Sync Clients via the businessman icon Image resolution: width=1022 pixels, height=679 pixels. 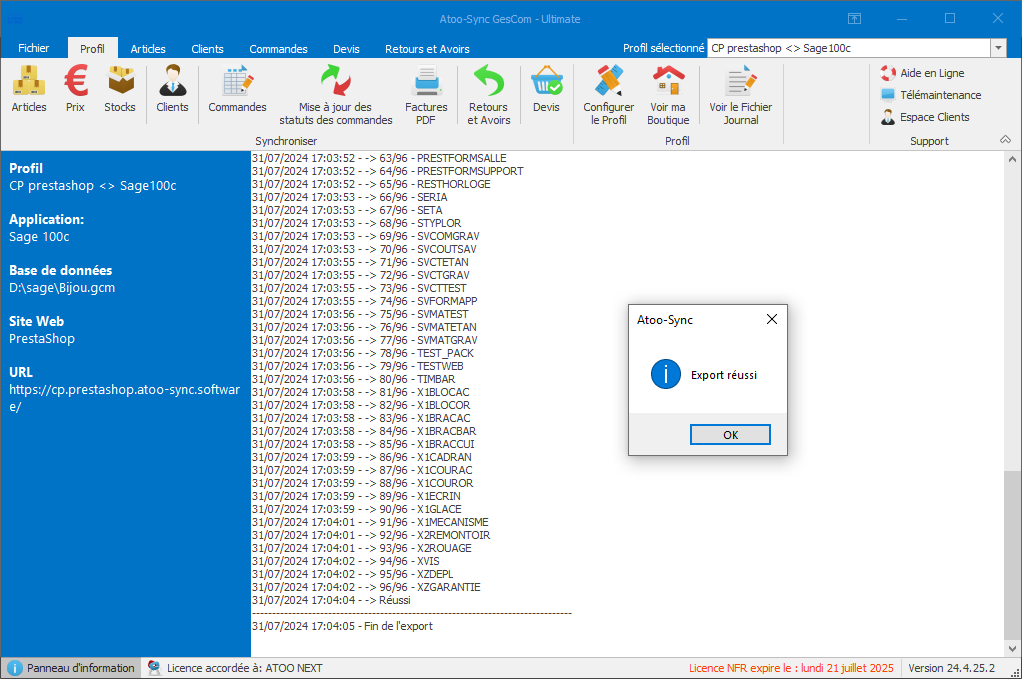tap(172, 89)
